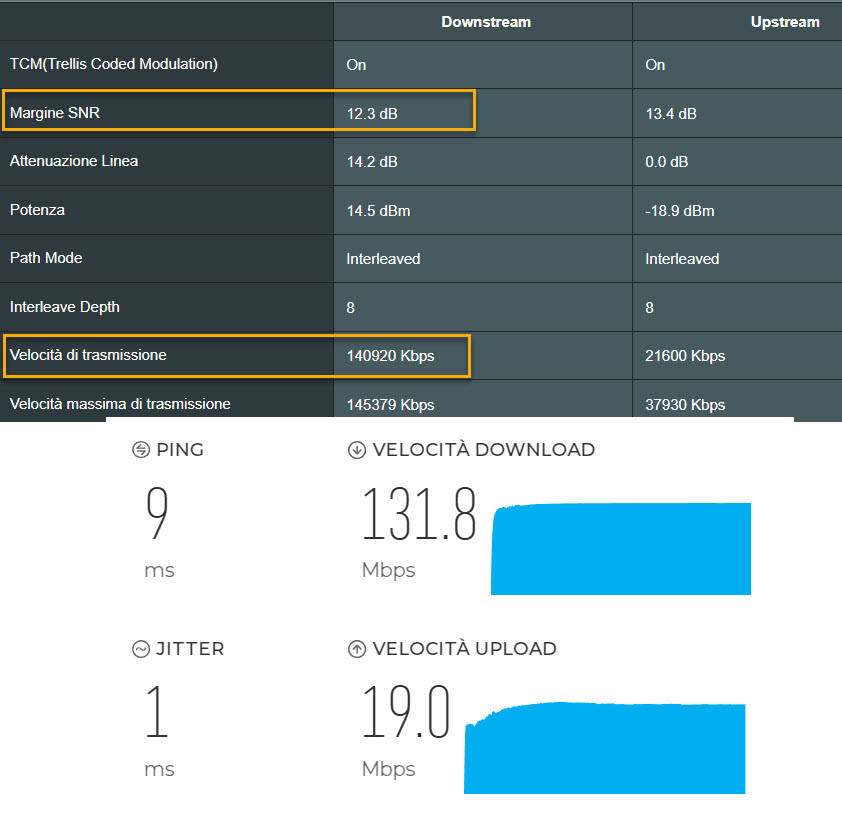
Task: Click the VELOCITÀ DOWNLOAD heading
Action: point(484,450)
